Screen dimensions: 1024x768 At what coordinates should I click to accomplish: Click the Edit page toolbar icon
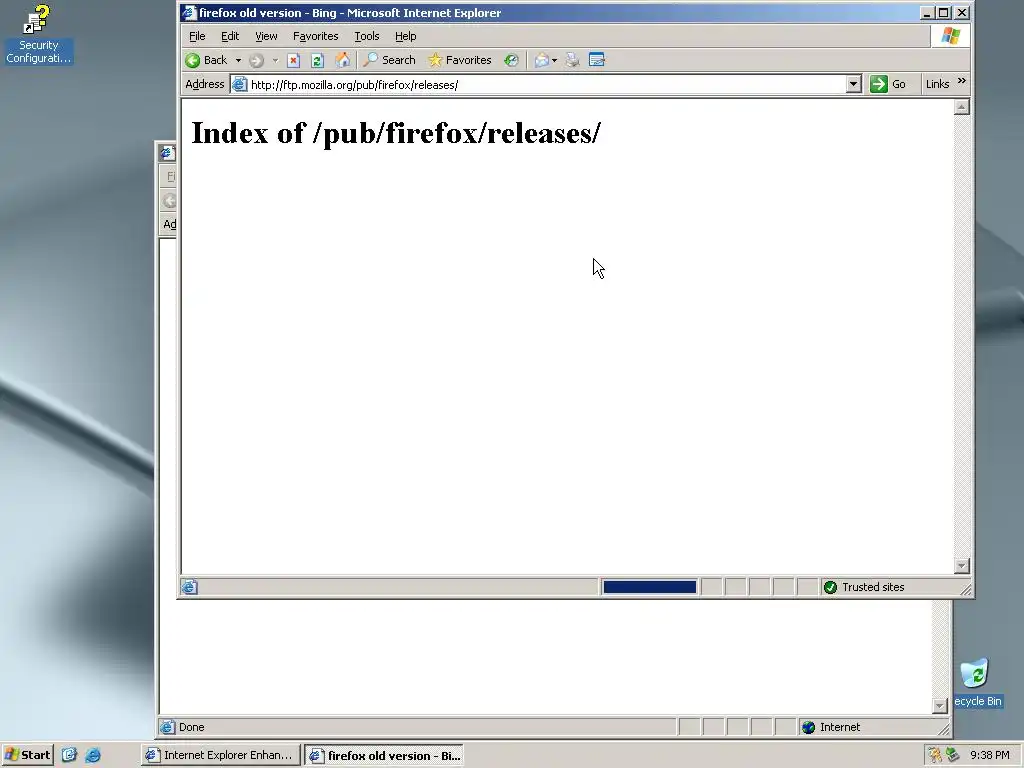(596, 60)
